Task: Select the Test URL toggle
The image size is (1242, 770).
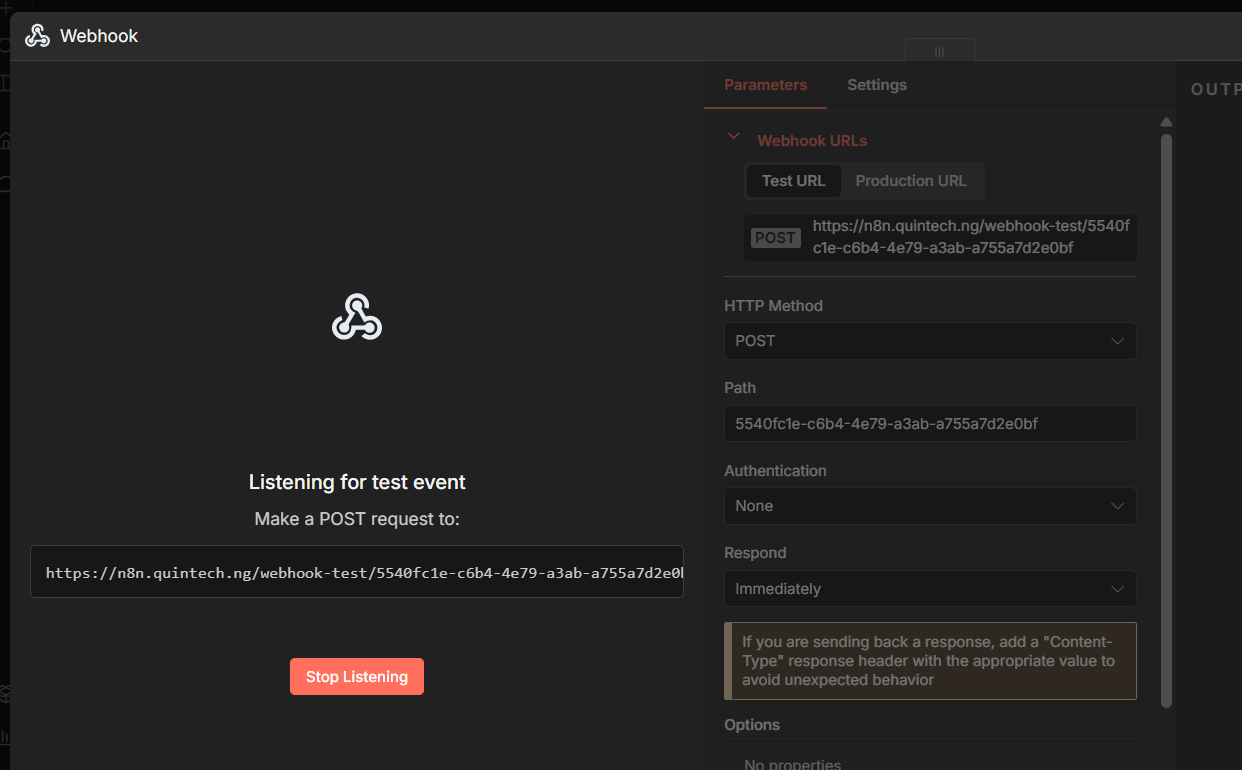Action: coord(793,181)
